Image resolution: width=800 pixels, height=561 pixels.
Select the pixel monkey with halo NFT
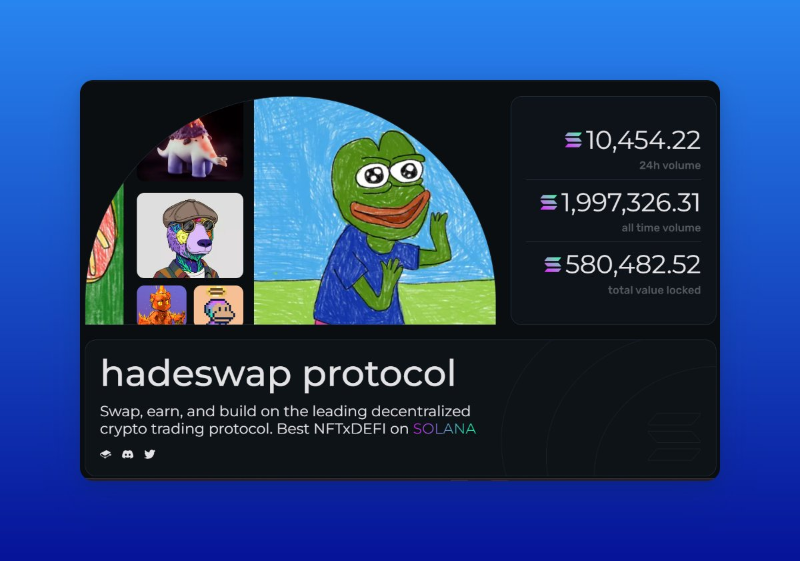pos(218,305)
